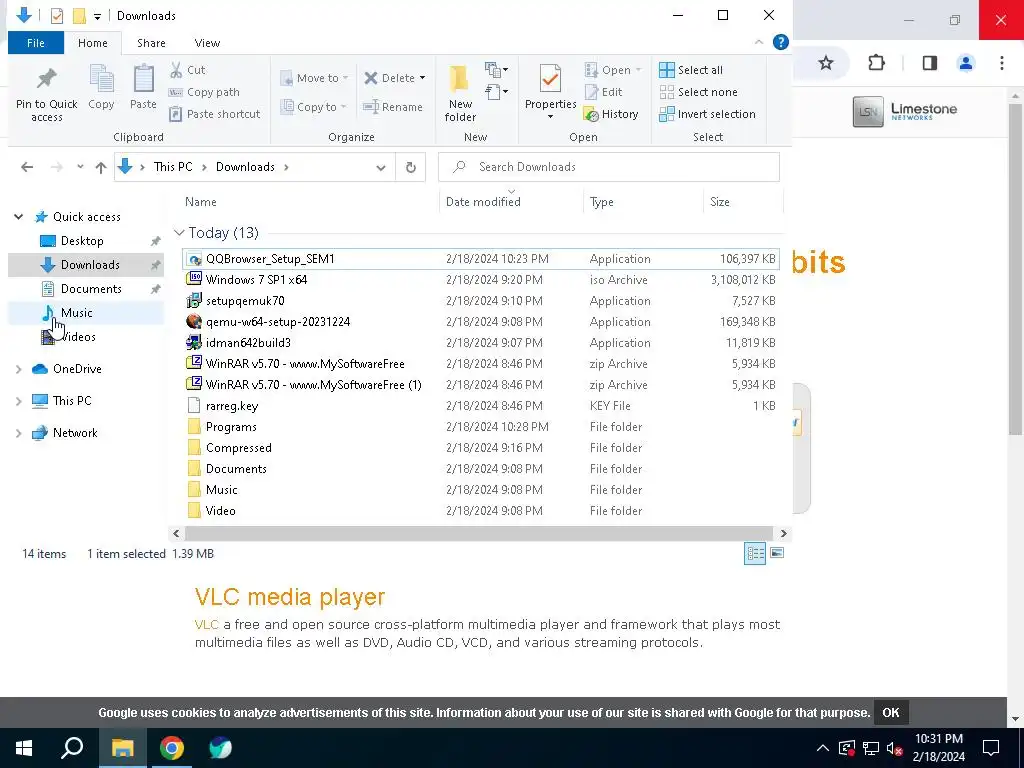Open the notification center icon
Viewport: 1024px width, 768px height.
(991, 748)
